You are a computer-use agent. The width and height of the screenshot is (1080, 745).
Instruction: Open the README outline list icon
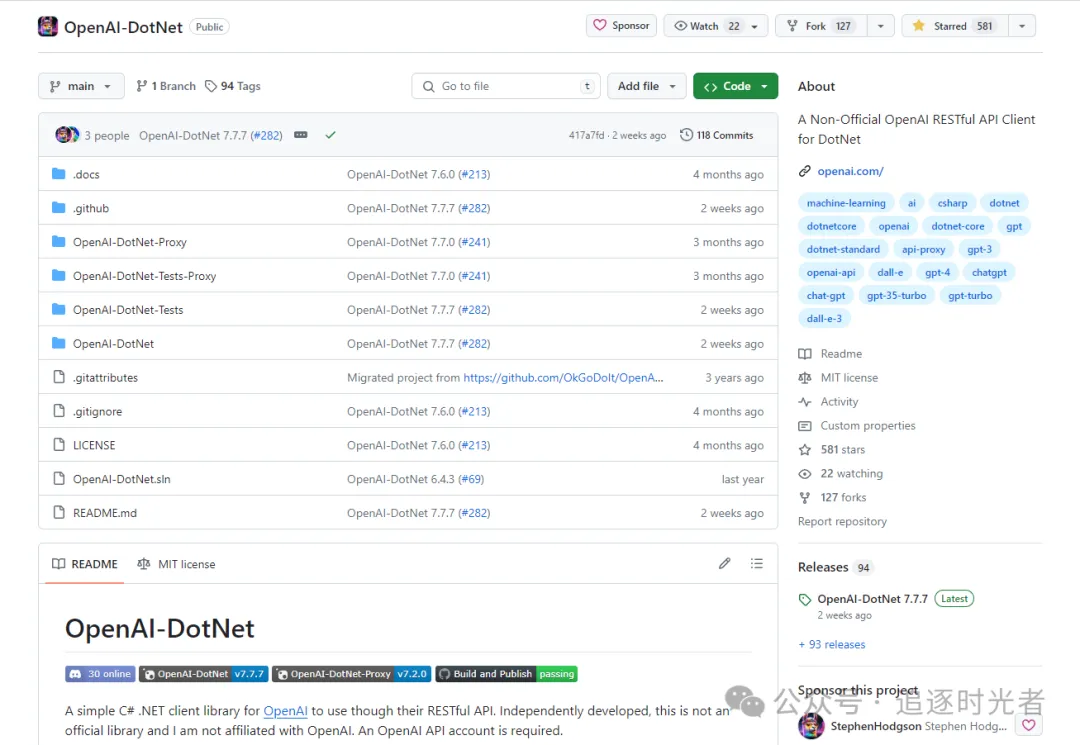pos(756,563)
